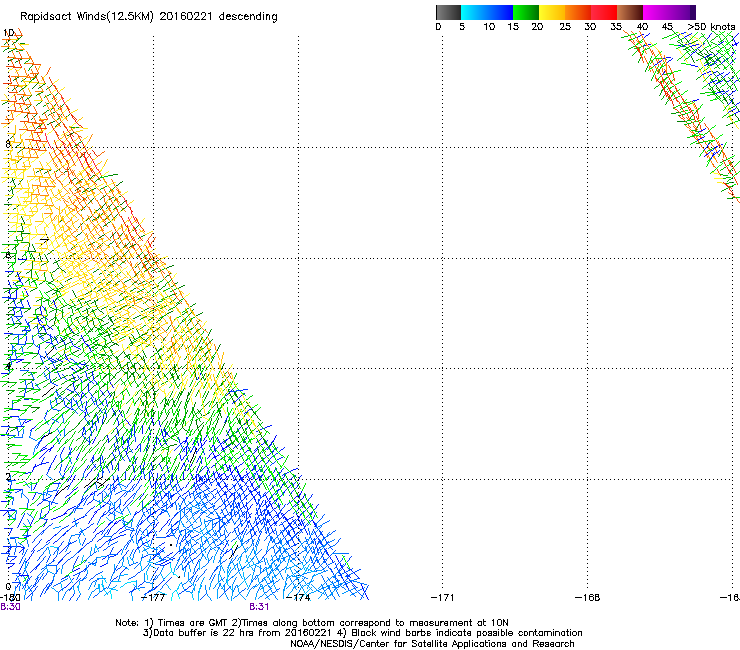This screenshot has height=650, width=740.
Task: Click the '5' color bar label
Action: tap(462, 27)
